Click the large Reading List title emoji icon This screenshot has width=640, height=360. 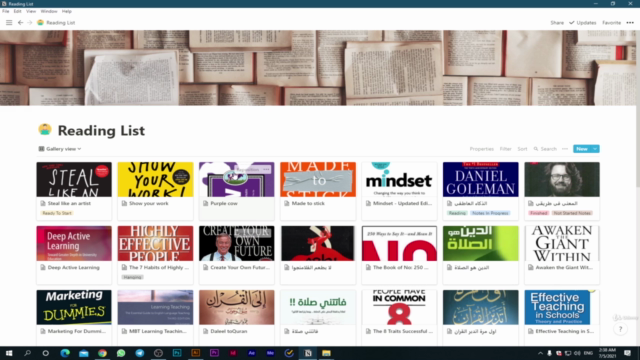[45, 130]
